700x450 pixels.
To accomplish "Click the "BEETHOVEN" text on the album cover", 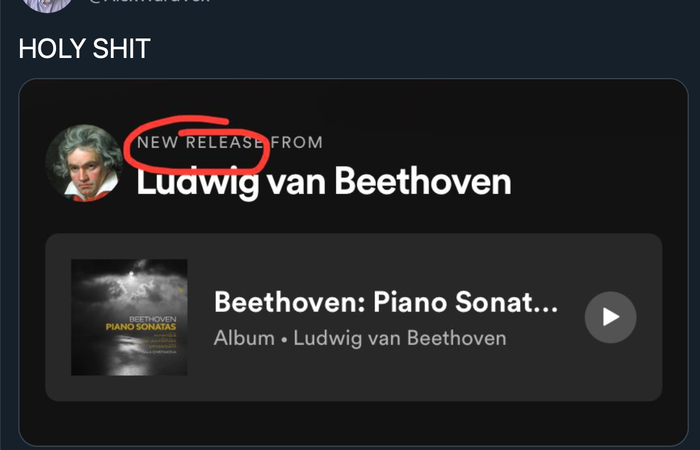I will point(153,319).
